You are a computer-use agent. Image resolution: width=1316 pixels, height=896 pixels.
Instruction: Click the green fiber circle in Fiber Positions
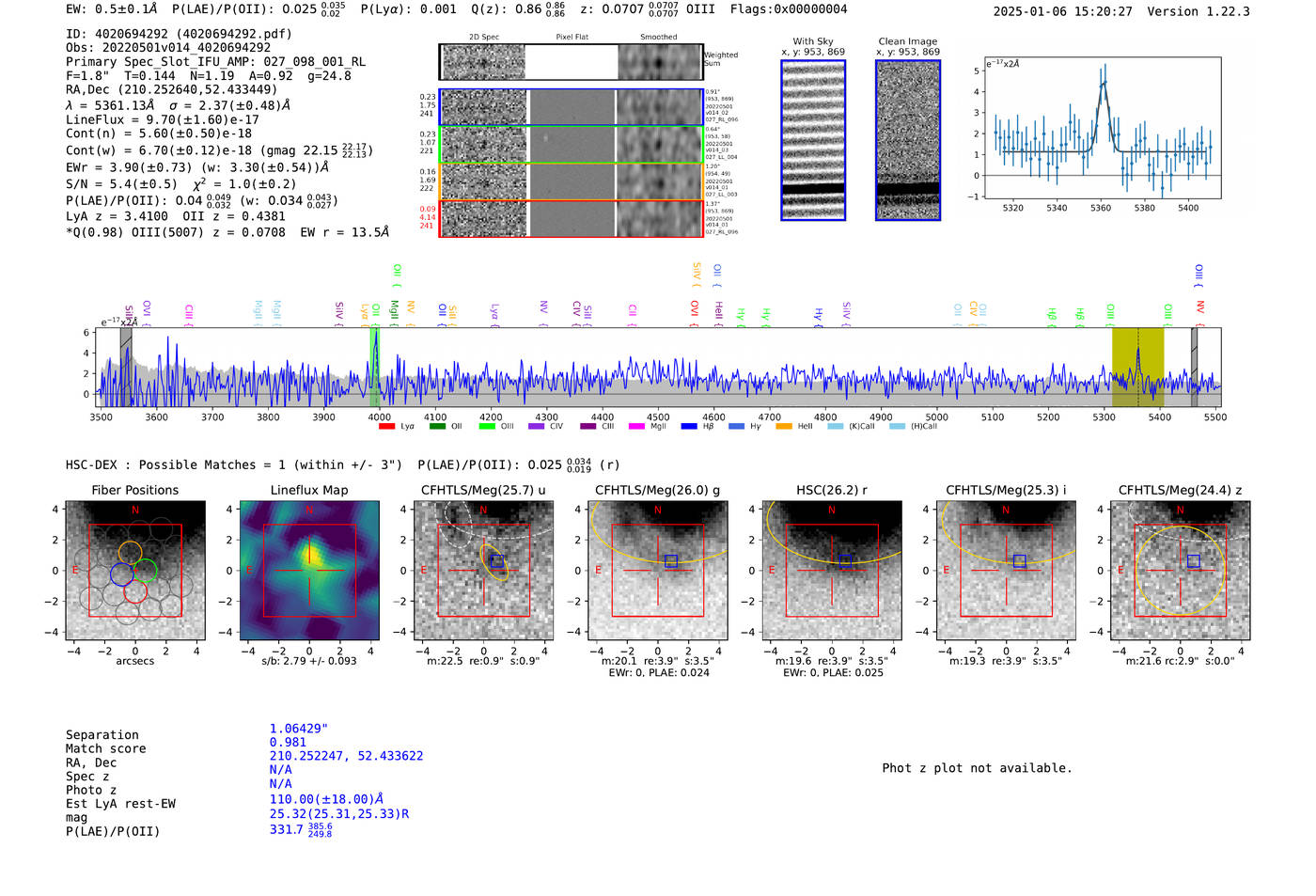click(145, 571)
